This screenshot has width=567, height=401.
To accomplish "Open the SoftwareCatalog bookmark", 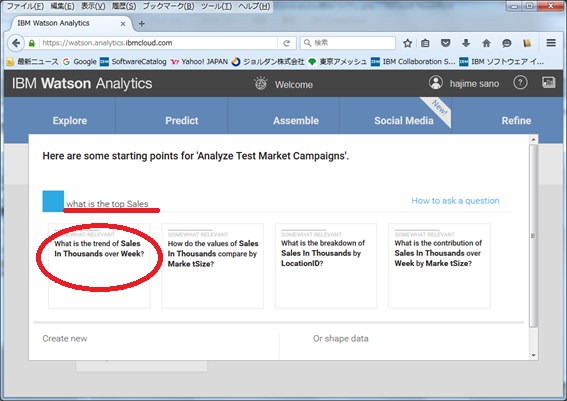I will [133, 62].
